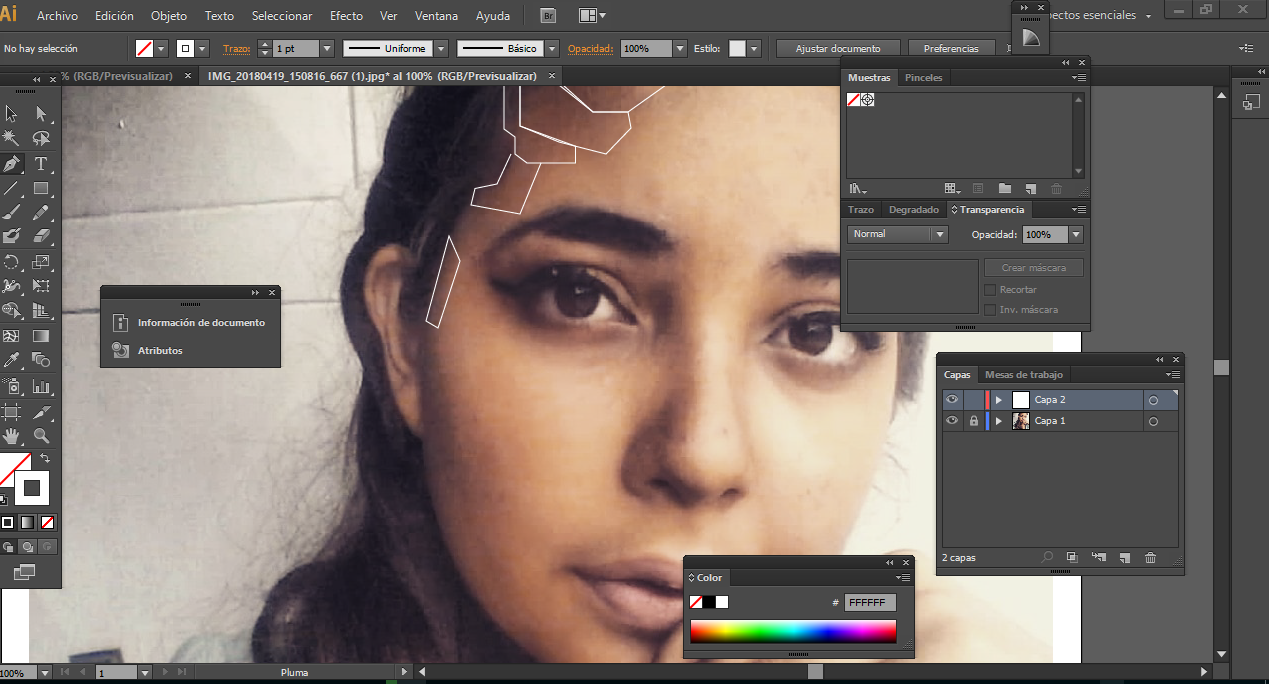Toggle the Recortar checkbox
This screenshot has width=1269, height=684.
point(990,290)
